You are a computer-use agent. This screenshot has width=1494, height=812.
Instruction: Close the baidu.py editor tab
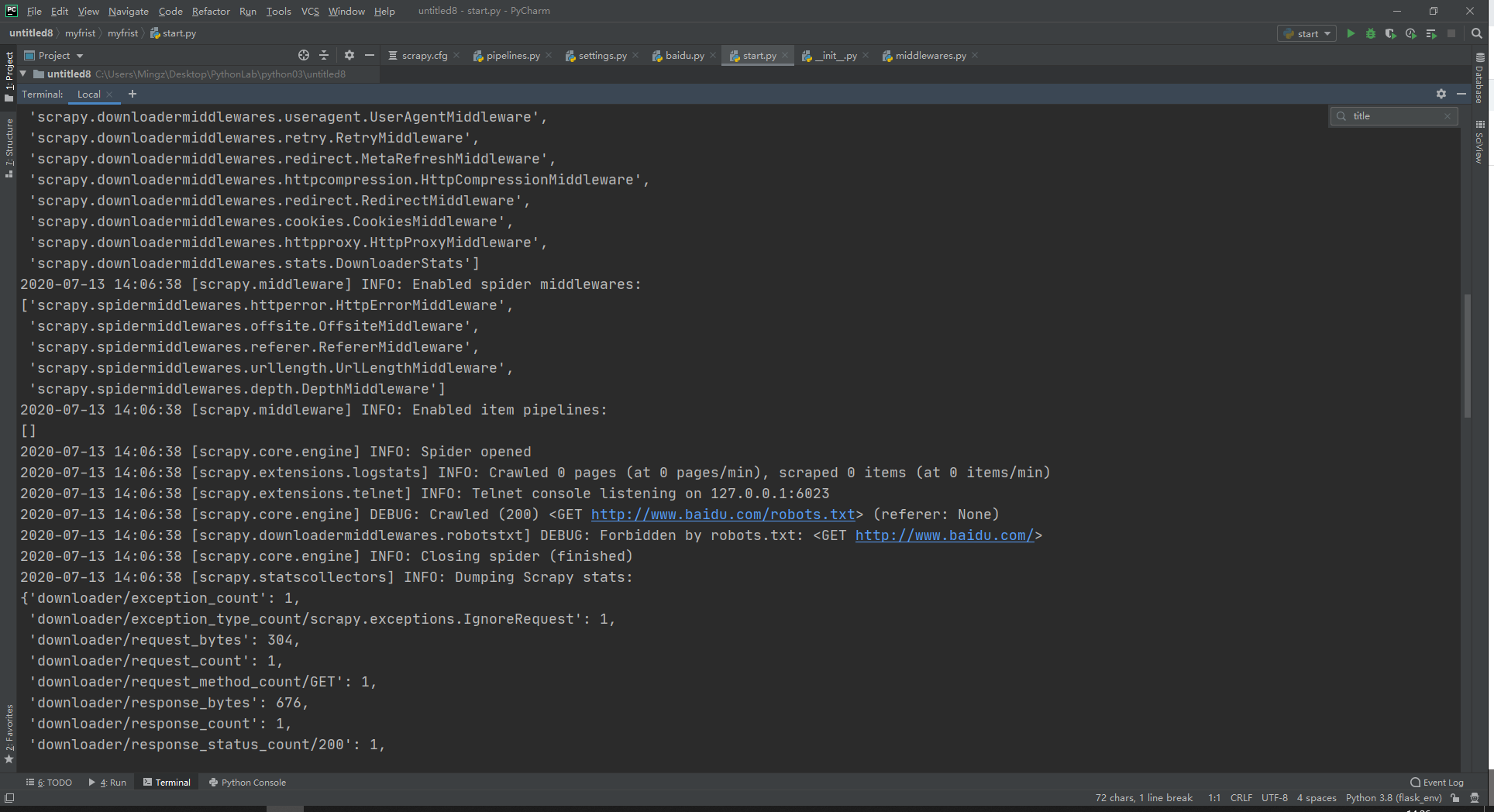click(713, 55)
